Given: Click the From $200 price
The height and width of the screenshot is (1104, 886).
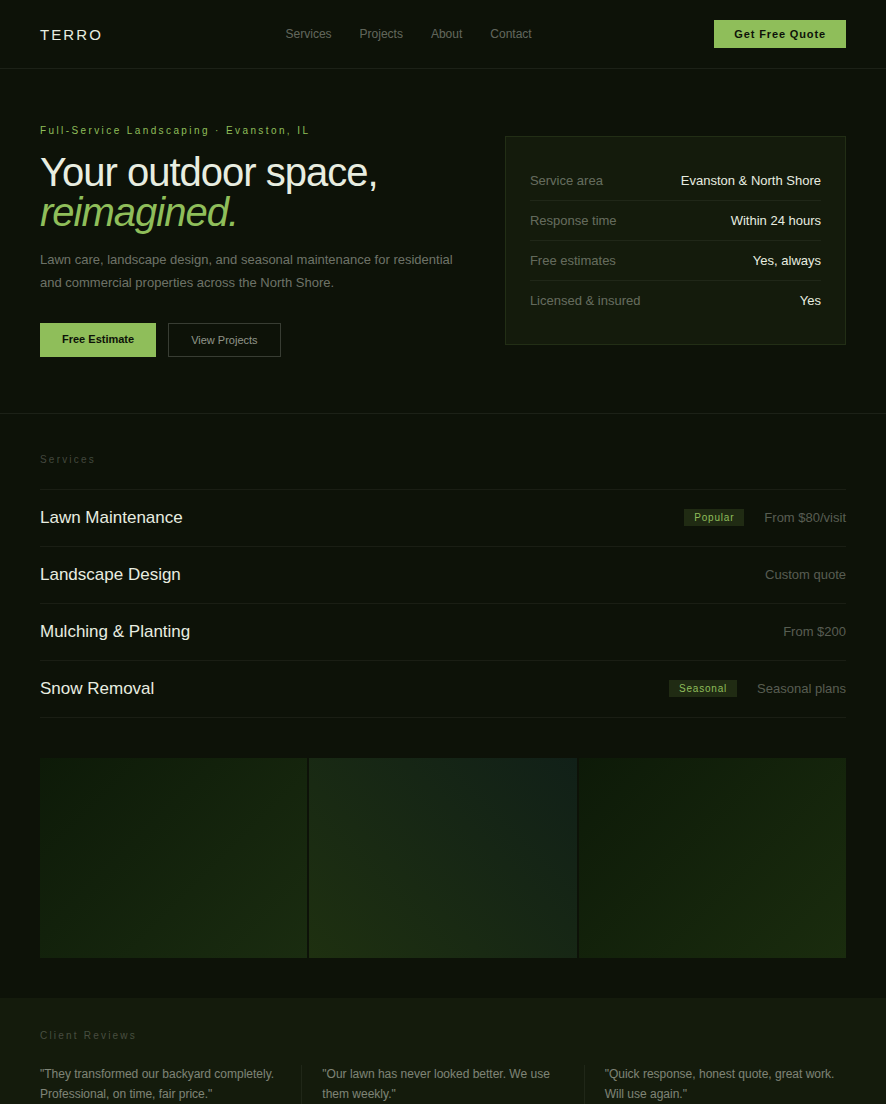Looking at the screenshot, I should [x=814, y=632].
